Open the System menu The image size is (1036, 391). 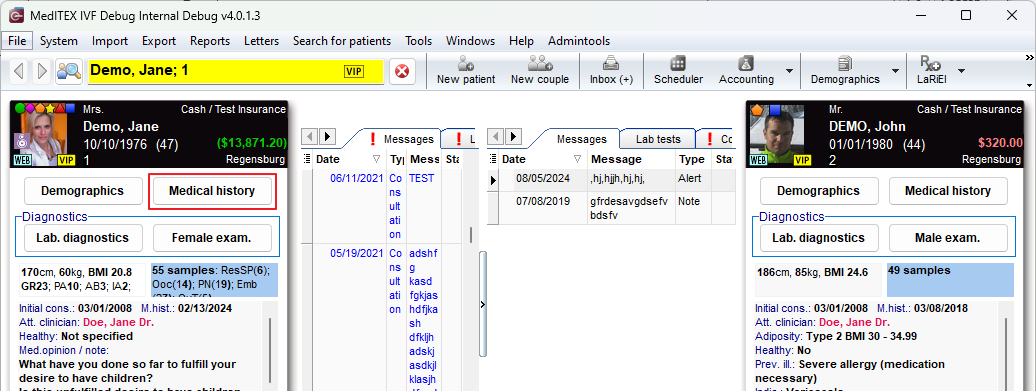point(59,41)
